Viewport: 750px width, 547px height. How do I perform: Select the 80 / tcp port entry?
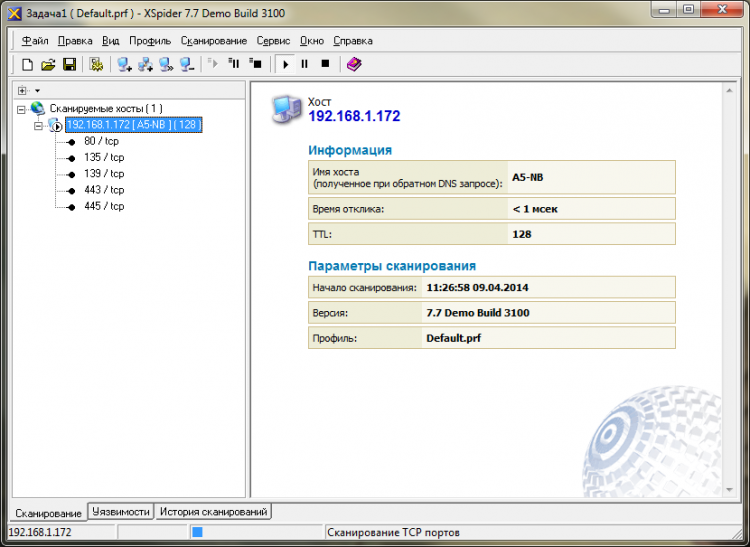(101, 141)
